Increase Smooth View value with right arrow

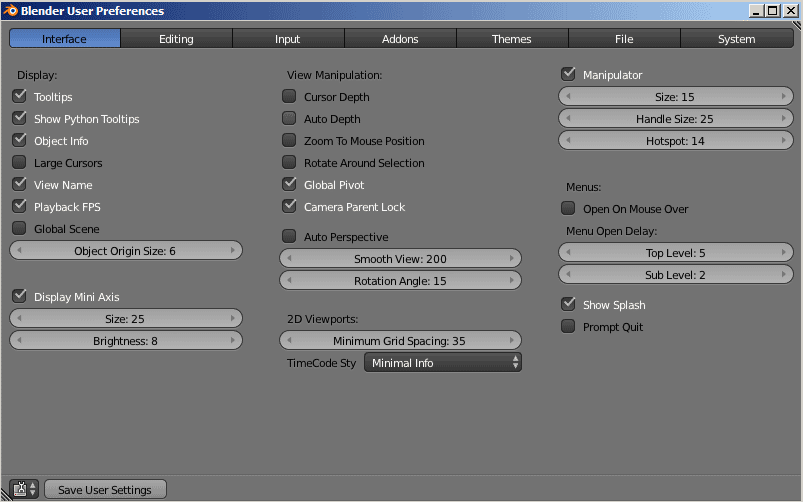(511, 259)
